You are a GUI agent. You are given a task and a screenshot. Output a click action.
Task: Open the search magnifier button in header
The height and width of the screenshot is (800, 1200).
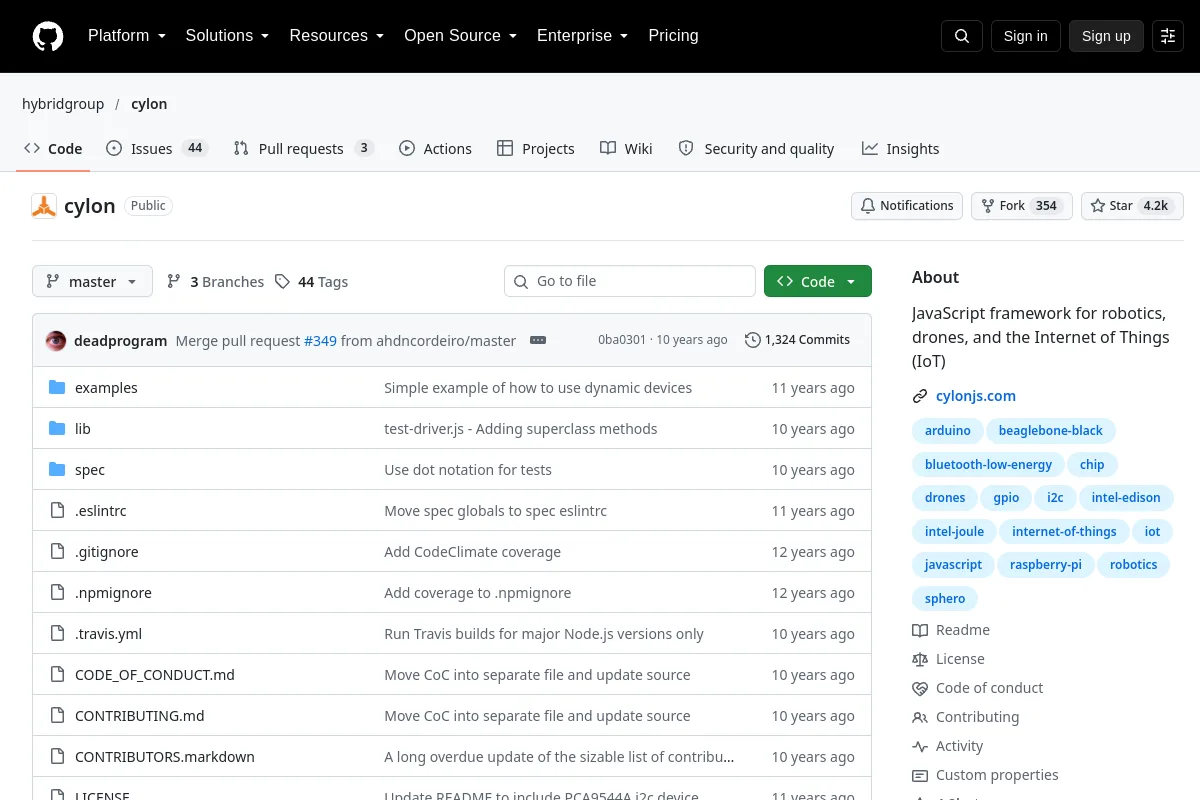tap(962, 36)
